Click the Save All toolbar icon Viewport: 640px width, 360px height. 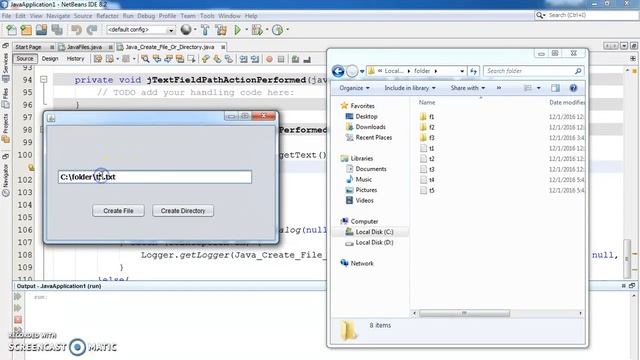pyautogui.click(x=57, y=30)
